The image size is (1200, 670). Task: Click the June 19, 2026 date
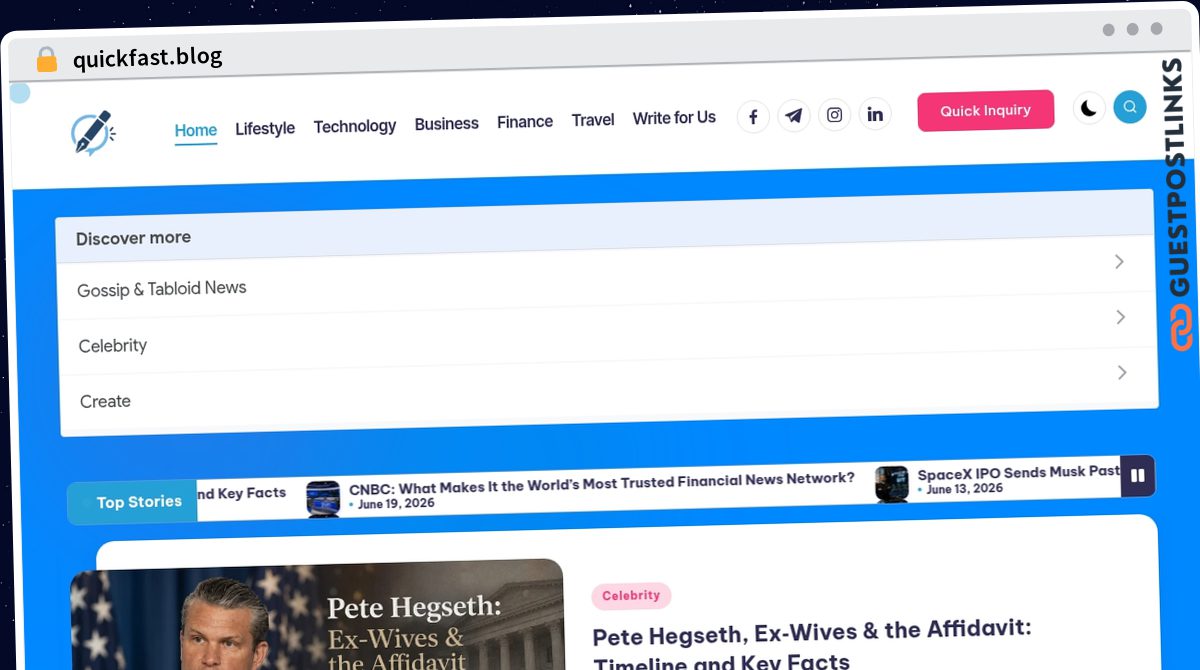396,504
